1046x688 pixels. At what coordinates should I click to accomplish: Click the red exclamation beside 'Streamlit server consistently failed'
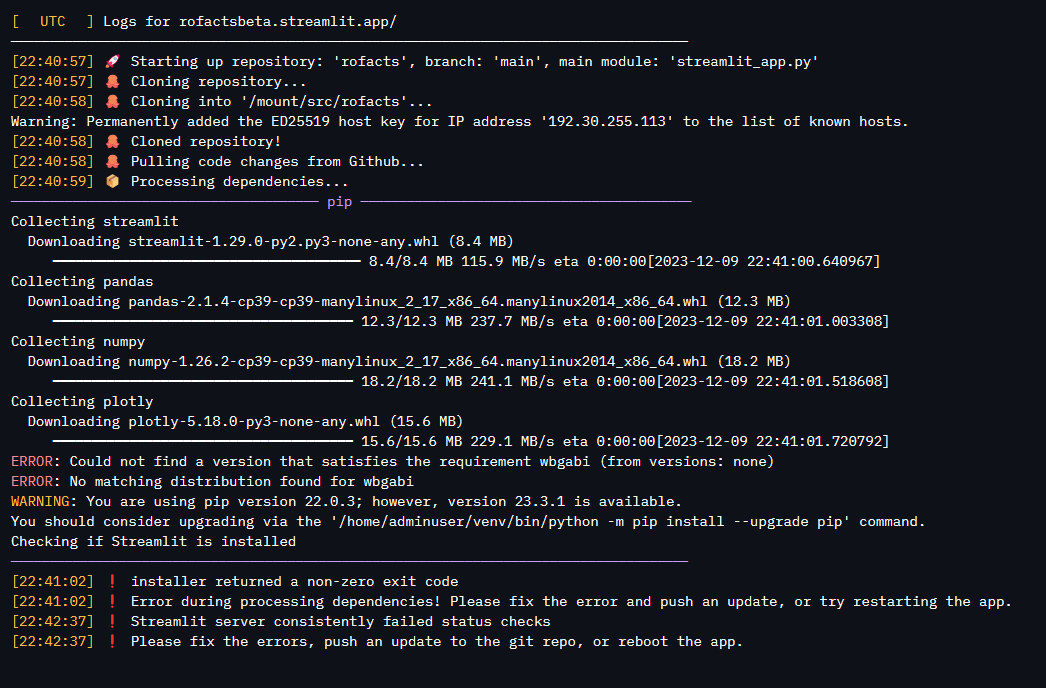[x=112, y=622]
